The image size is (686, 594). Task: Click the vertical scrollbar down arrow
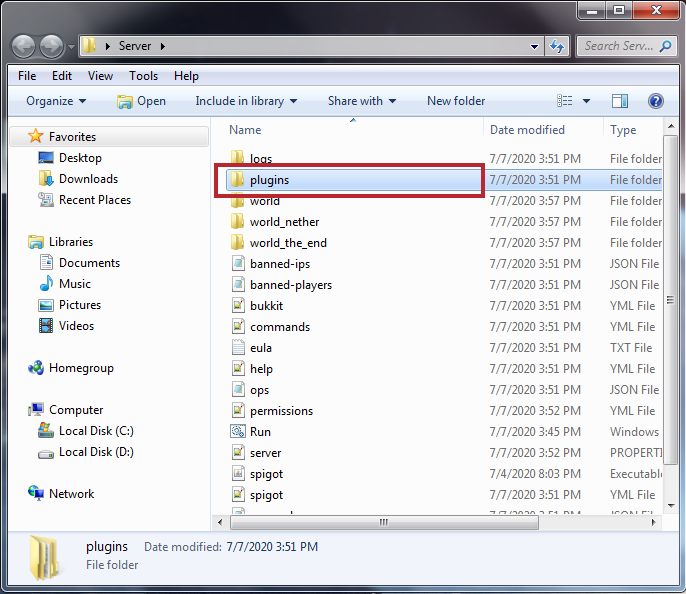(671, 506)
